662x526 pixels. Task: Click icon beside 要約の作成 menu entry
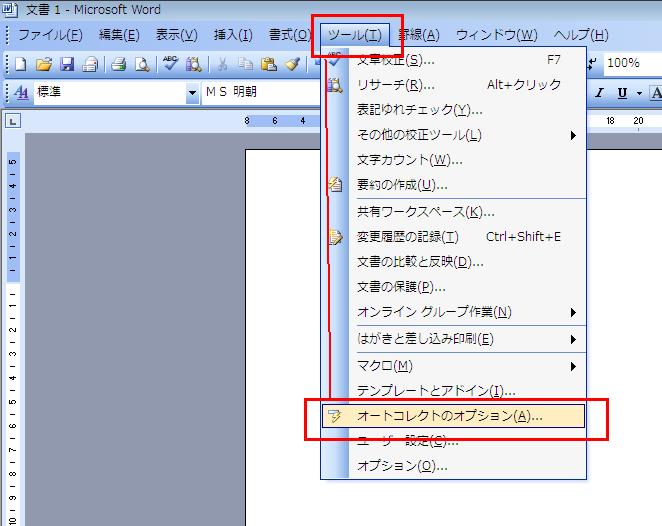point(335,185)
